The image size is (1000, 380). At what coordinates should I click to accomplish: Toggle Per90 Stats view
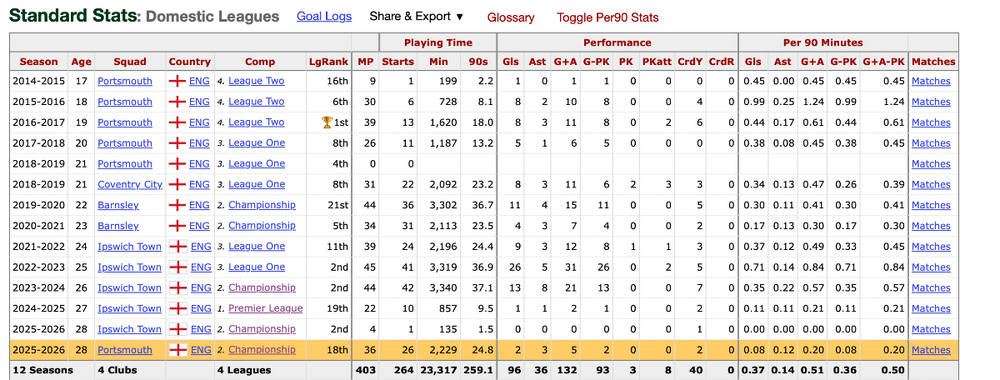click(x=607, y=17)
